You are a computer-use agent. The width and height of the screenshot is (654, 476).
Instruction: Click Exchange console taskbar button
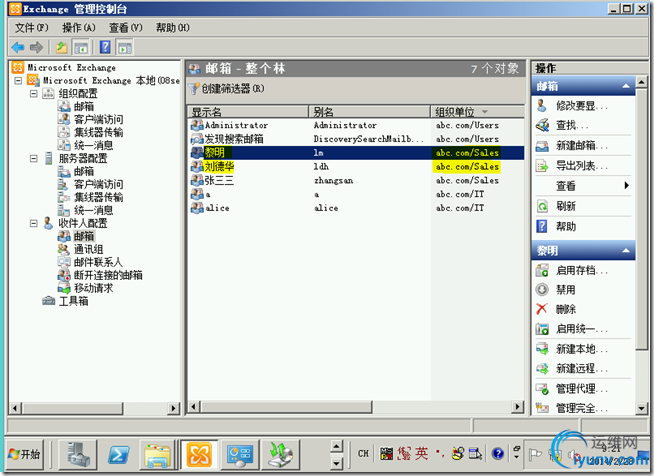tap(199, 455)
